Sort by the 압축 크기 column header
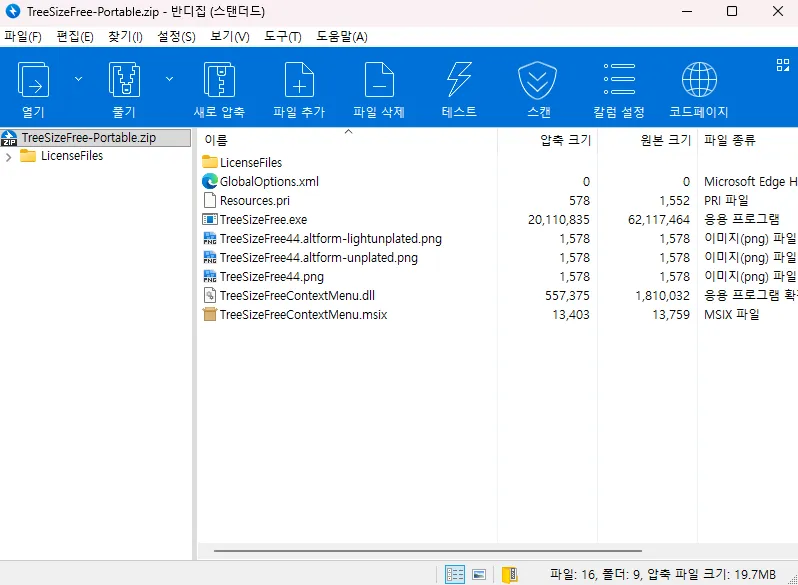This screenshot has width=798, height=585. (565, 140)
